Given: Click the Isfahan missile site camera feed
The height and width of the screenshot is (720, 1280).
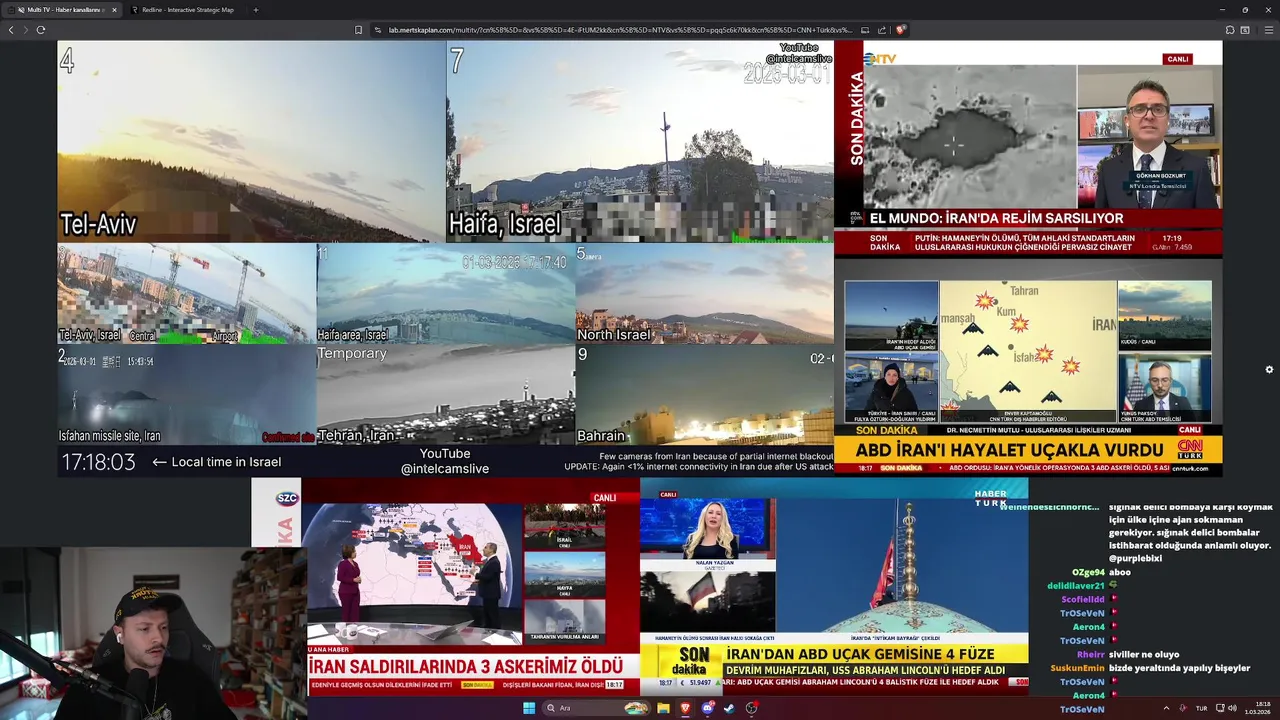Looking at the screenshot, I should pos(187,395).
